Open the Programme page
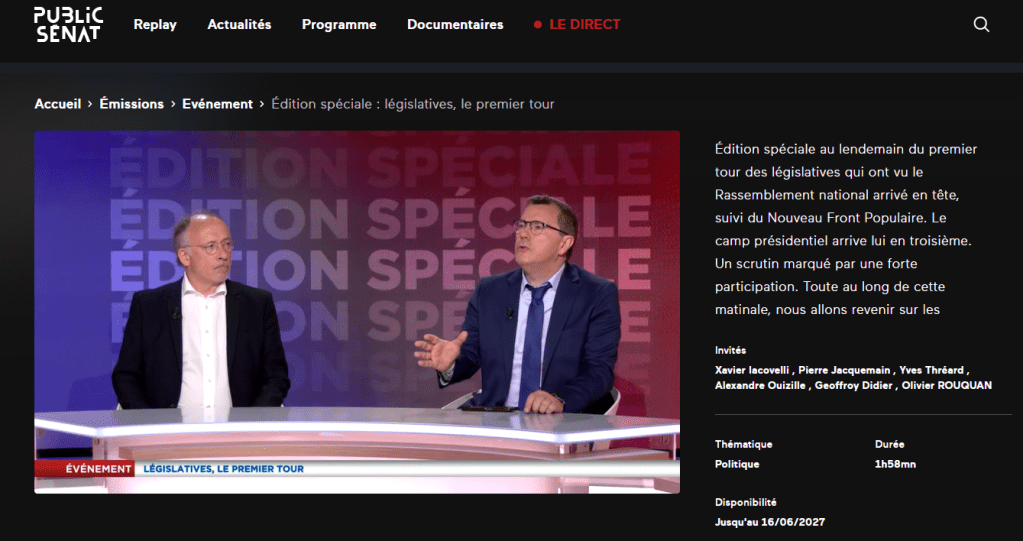 pyautogui.click(x=339, y=24)
